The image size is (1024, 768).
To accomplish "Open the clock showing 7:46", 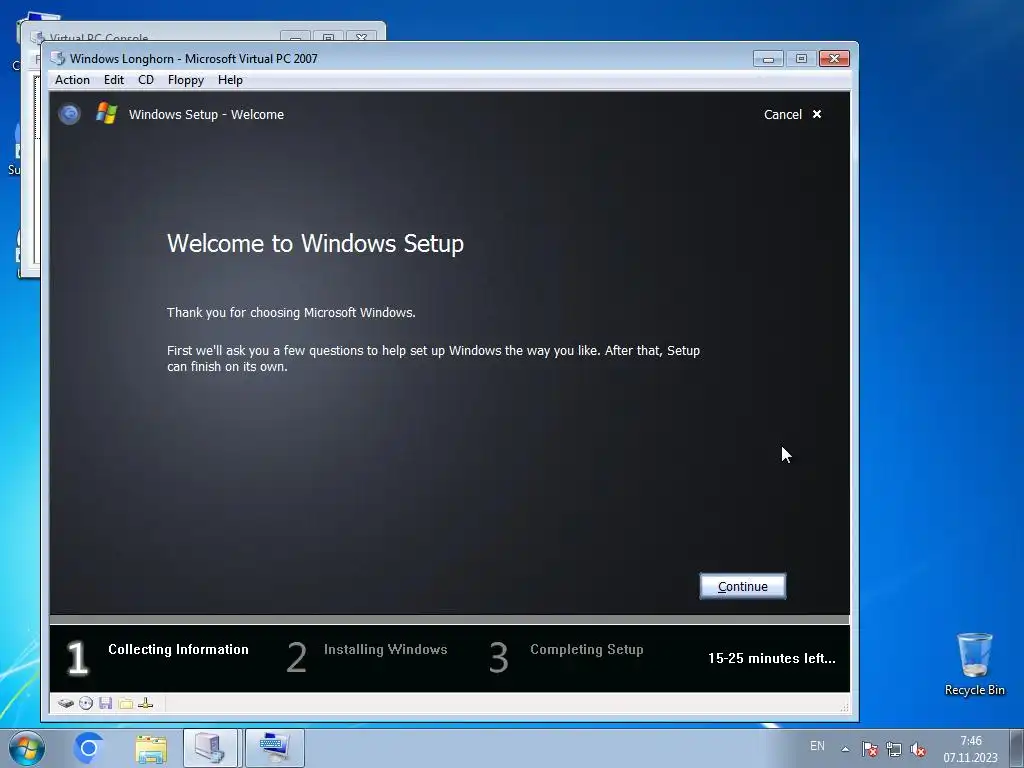I will (x=970, y=749).
